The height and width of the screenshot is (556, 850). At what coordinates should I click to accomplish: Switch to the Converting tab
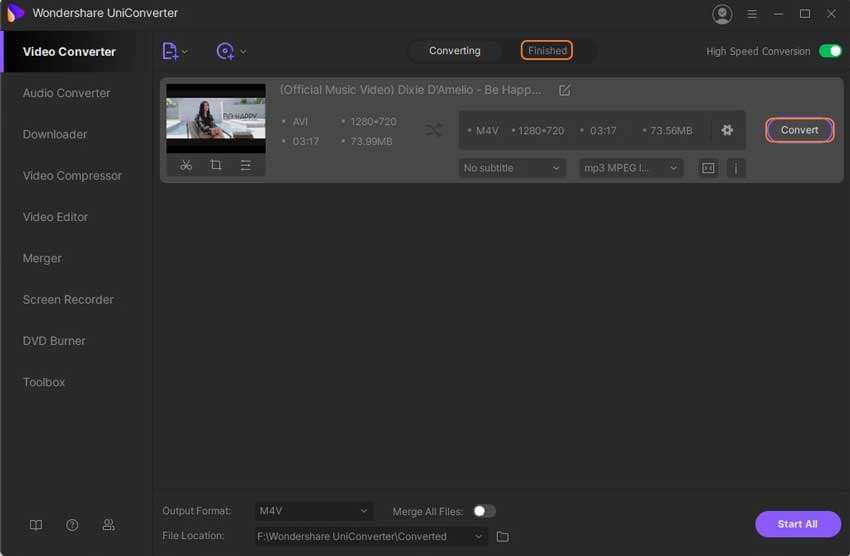click(x=454, y=50)
